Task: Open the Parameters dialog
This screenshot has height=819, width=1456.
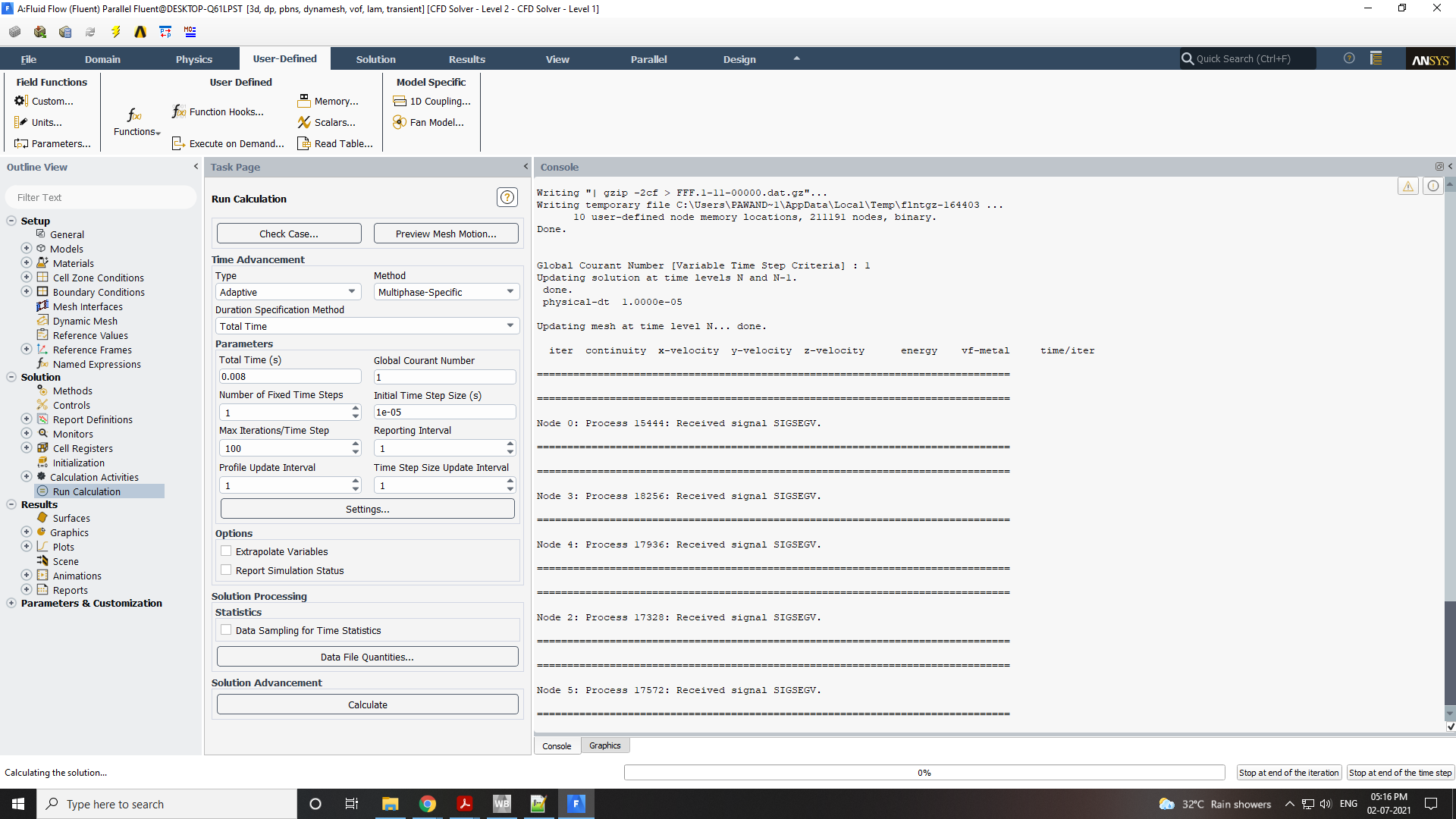Action: (52, 143)
